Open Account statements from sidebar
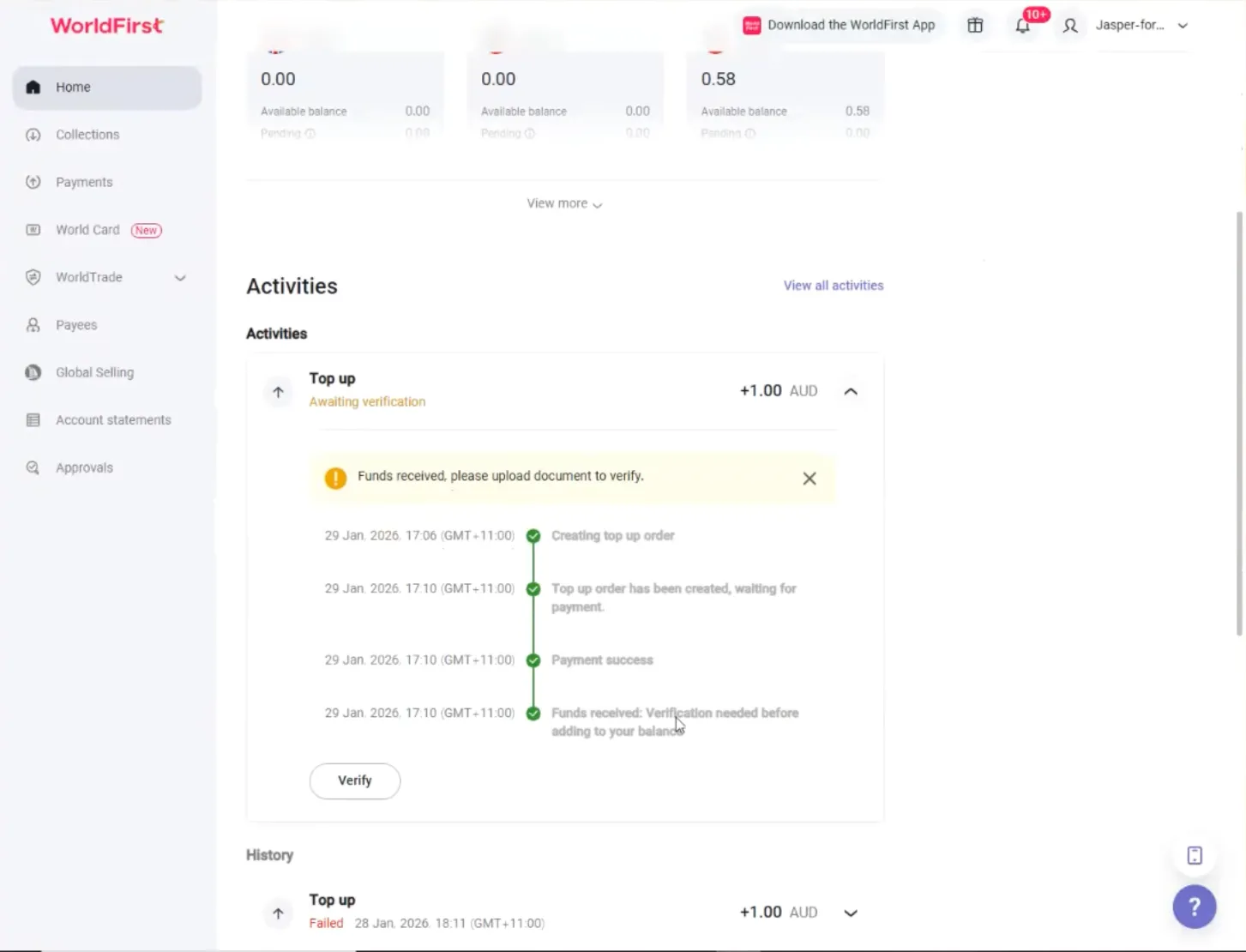 pyautogui.click(x=113, y=420)
